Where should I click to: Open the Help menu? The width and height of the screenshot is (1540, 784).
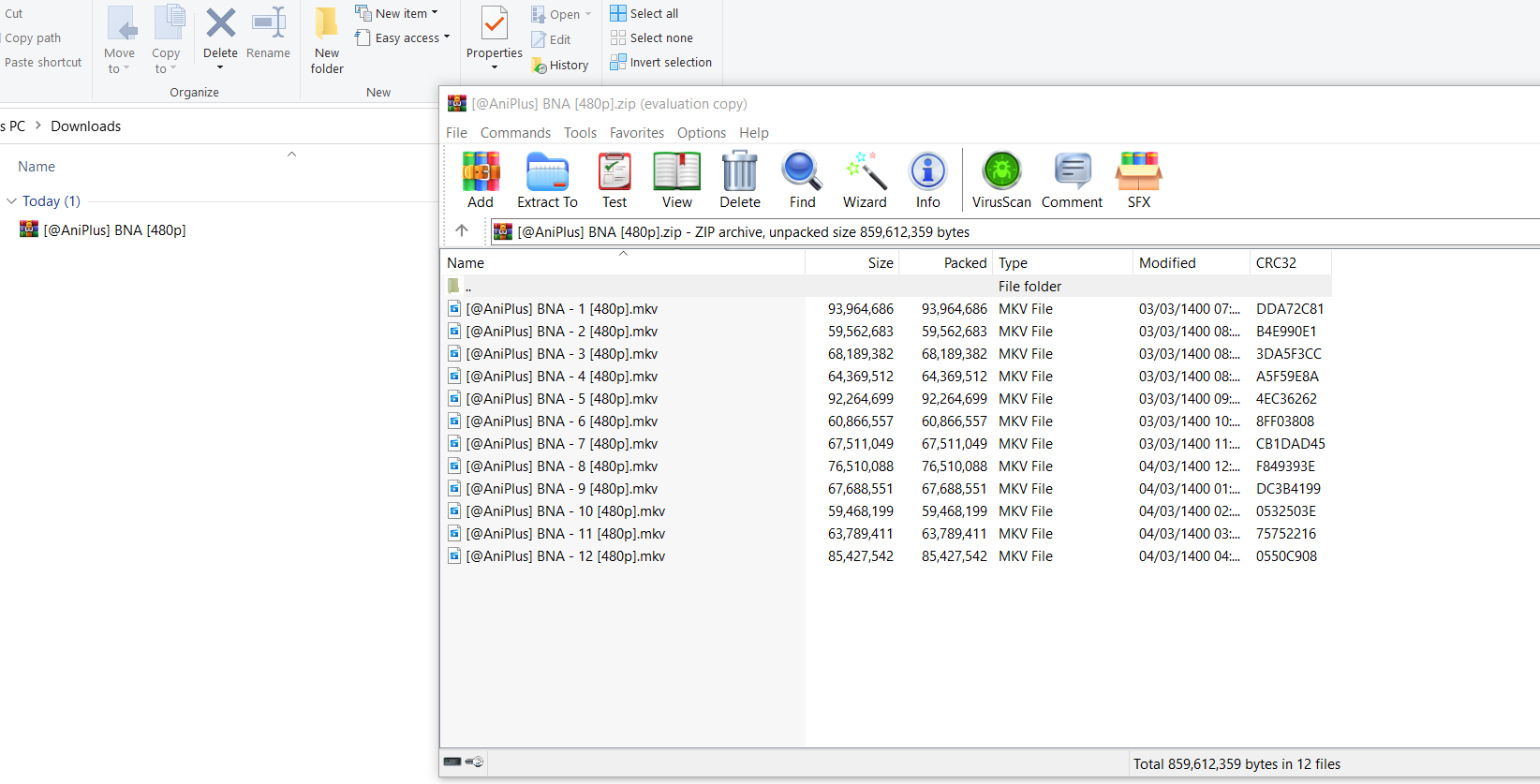pyautogui.click(x=754, y=132)
